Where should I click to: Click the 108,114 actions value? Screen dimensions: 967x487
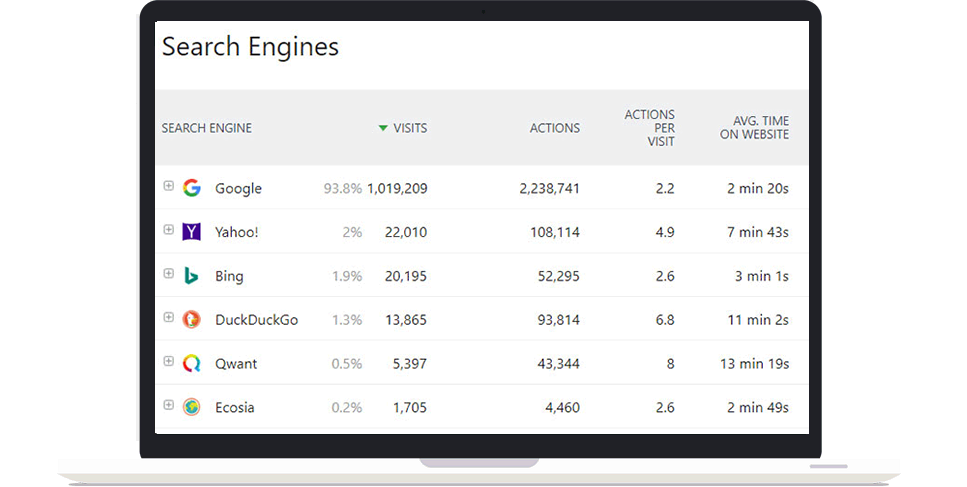[554, 232]
